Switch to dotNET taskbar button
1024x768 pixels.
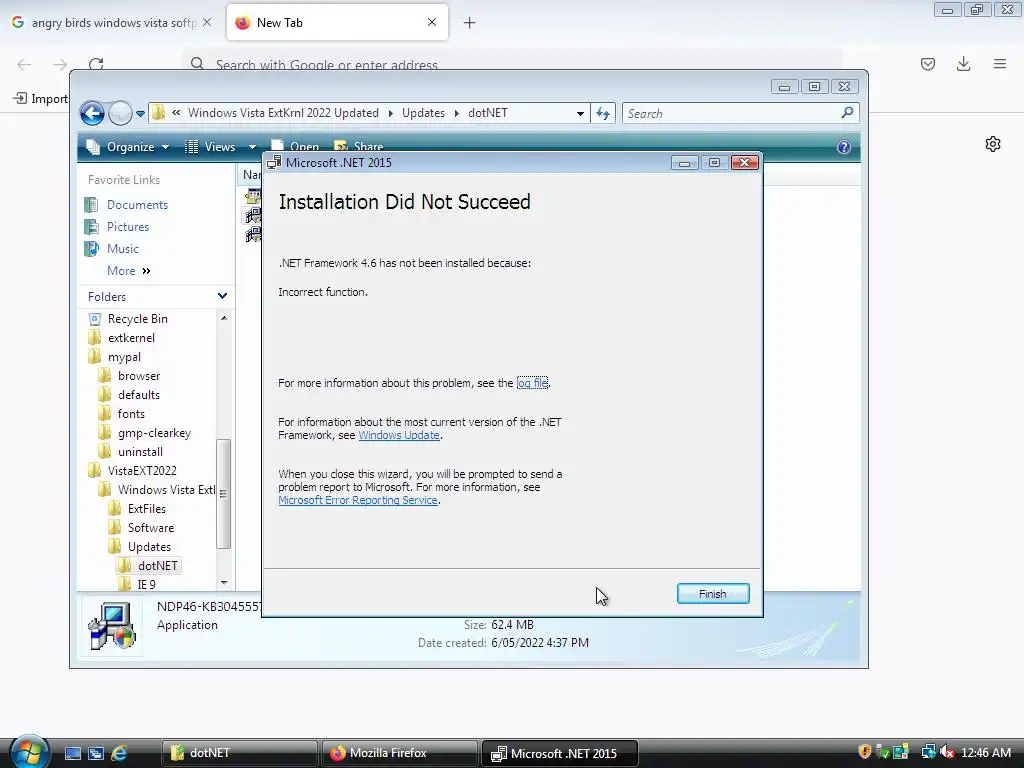[239, 754]
